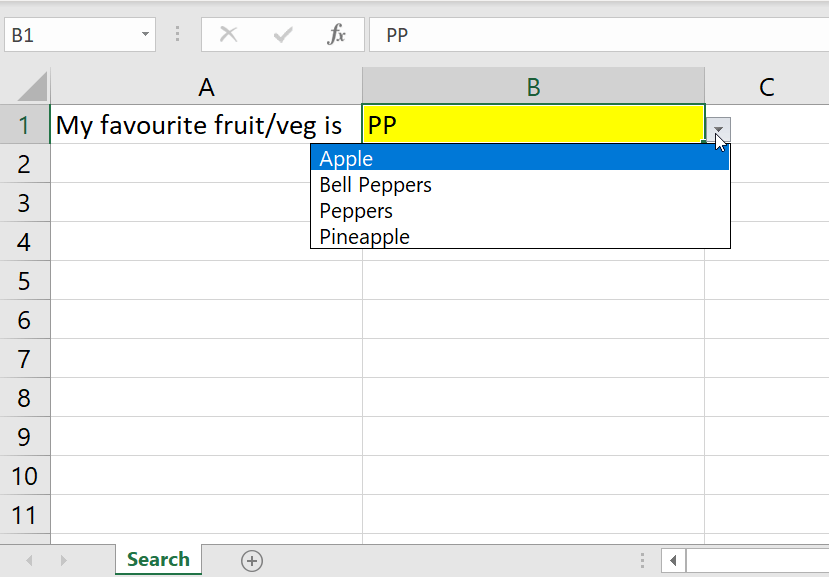Click into the formula bar text field

tap(600, 35)
